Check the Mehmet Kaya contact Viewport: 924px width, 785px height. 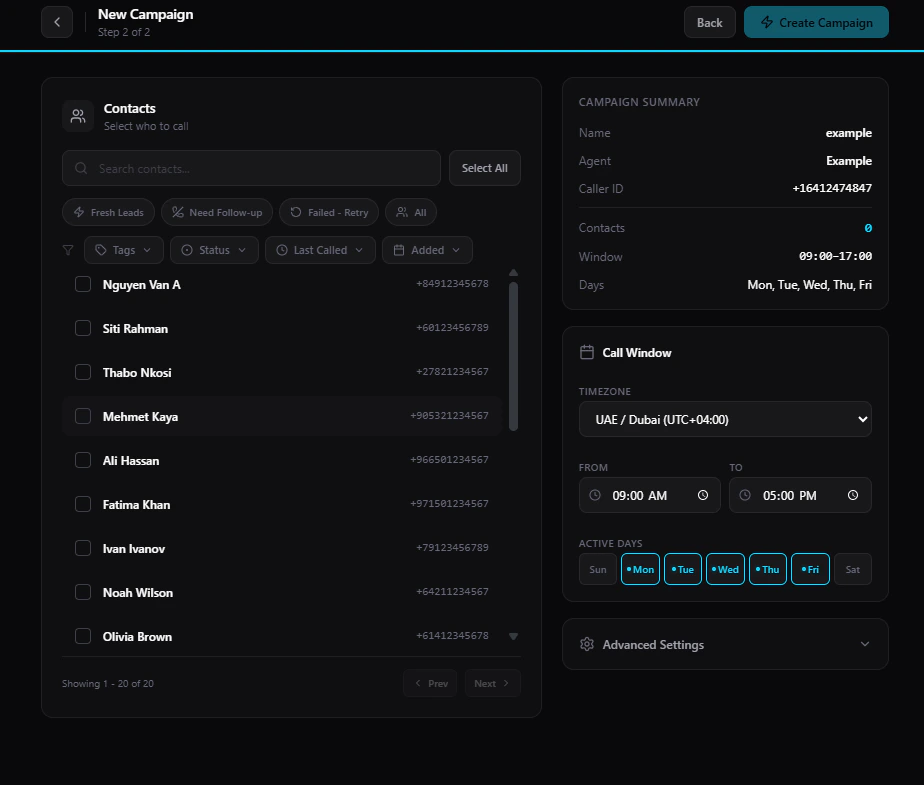click(83, 416)
